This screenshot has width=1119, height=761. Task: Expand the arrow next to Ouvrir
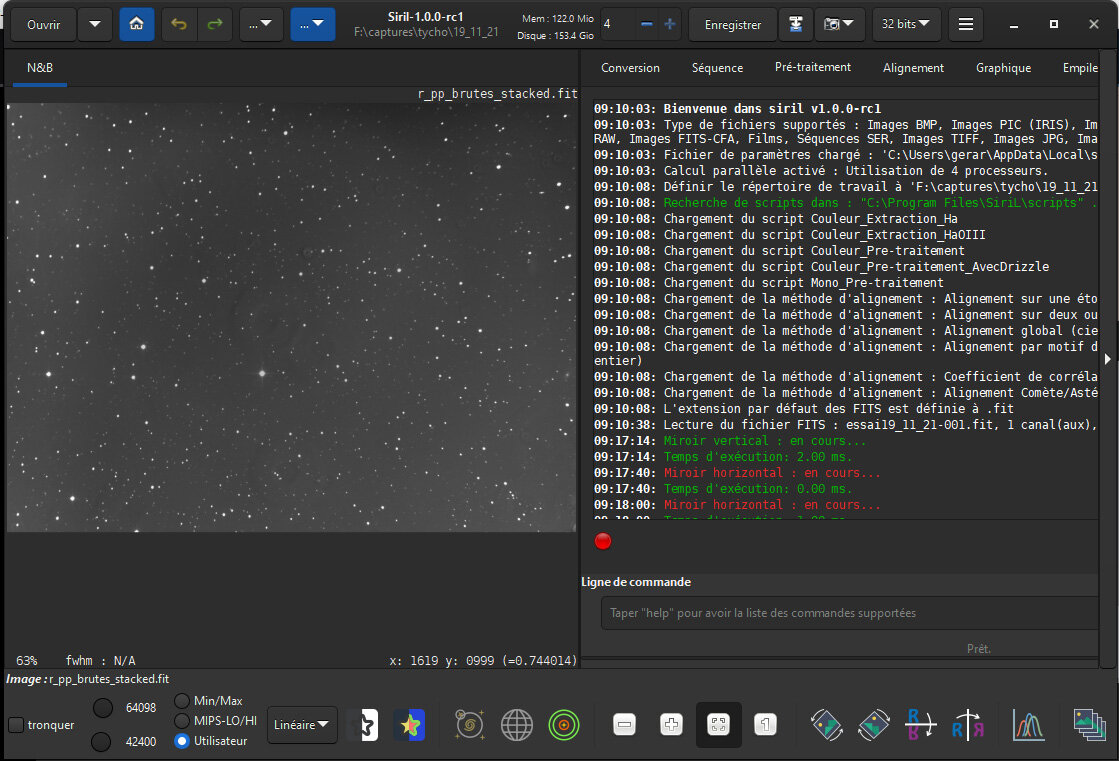(x=95, y=24)
